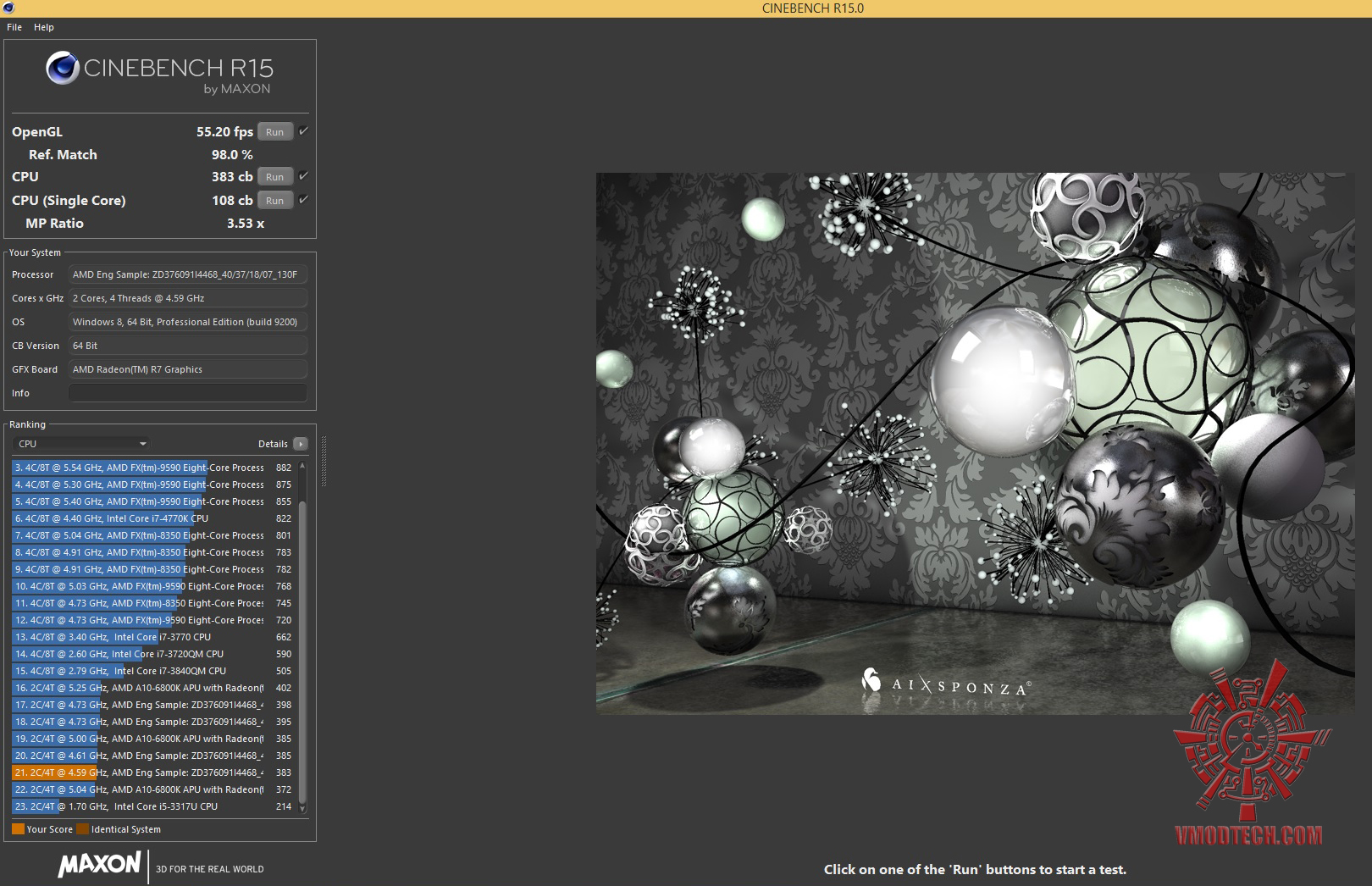1372x886 pixels.
Task: Select ranking entry 10 FX-9590 at 5.03 GHz
Action: 152,586
